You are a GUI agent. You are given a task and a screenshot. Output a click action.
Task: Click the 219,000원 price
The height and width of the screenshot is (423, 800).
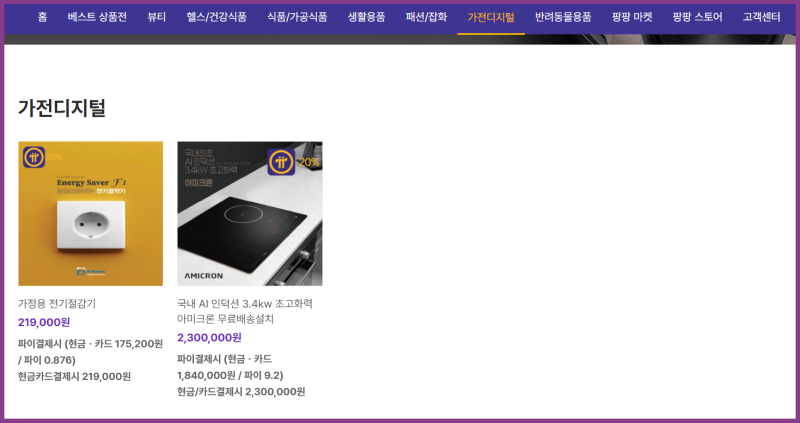[44, 322]
